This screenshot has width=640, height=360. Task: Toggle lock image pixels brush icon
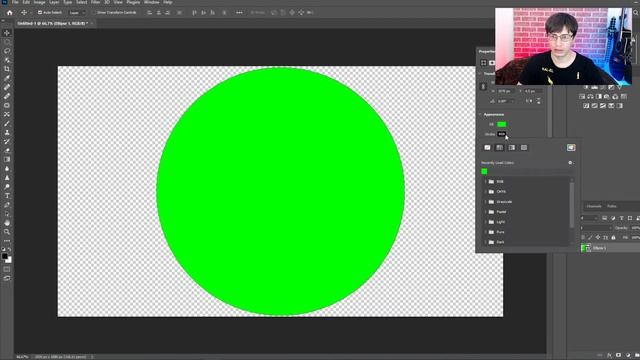click(590, 238)
